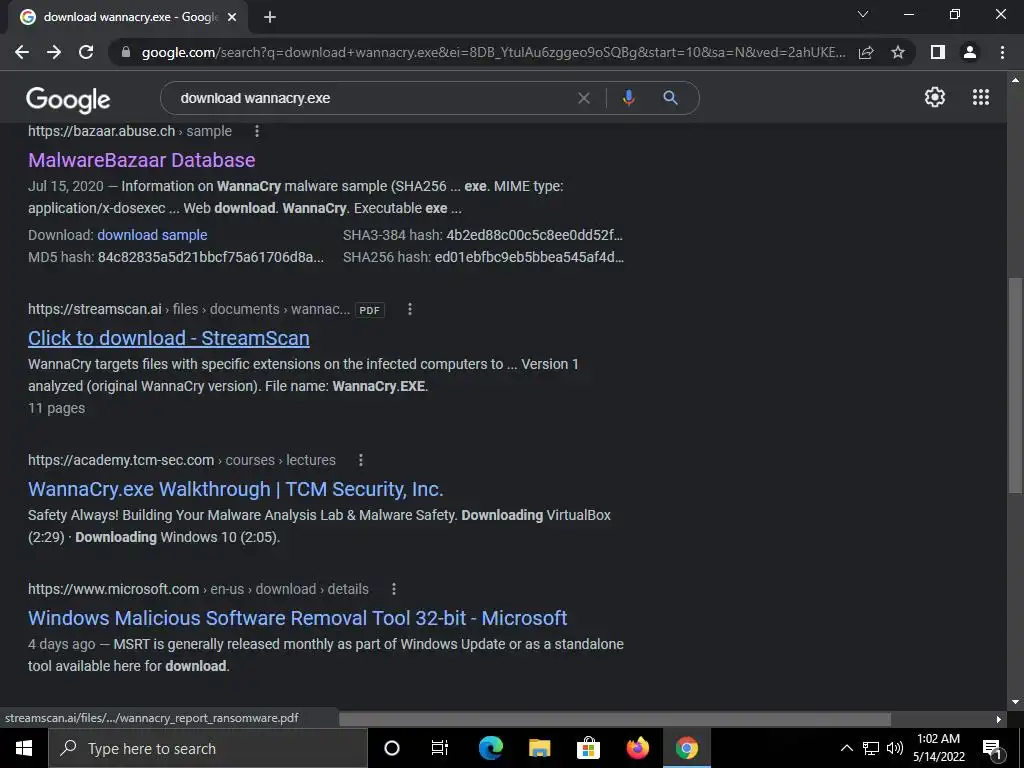Close the 'download wannacry.exe' tab
Viewport: 1024px width, 768px height.
232,17
